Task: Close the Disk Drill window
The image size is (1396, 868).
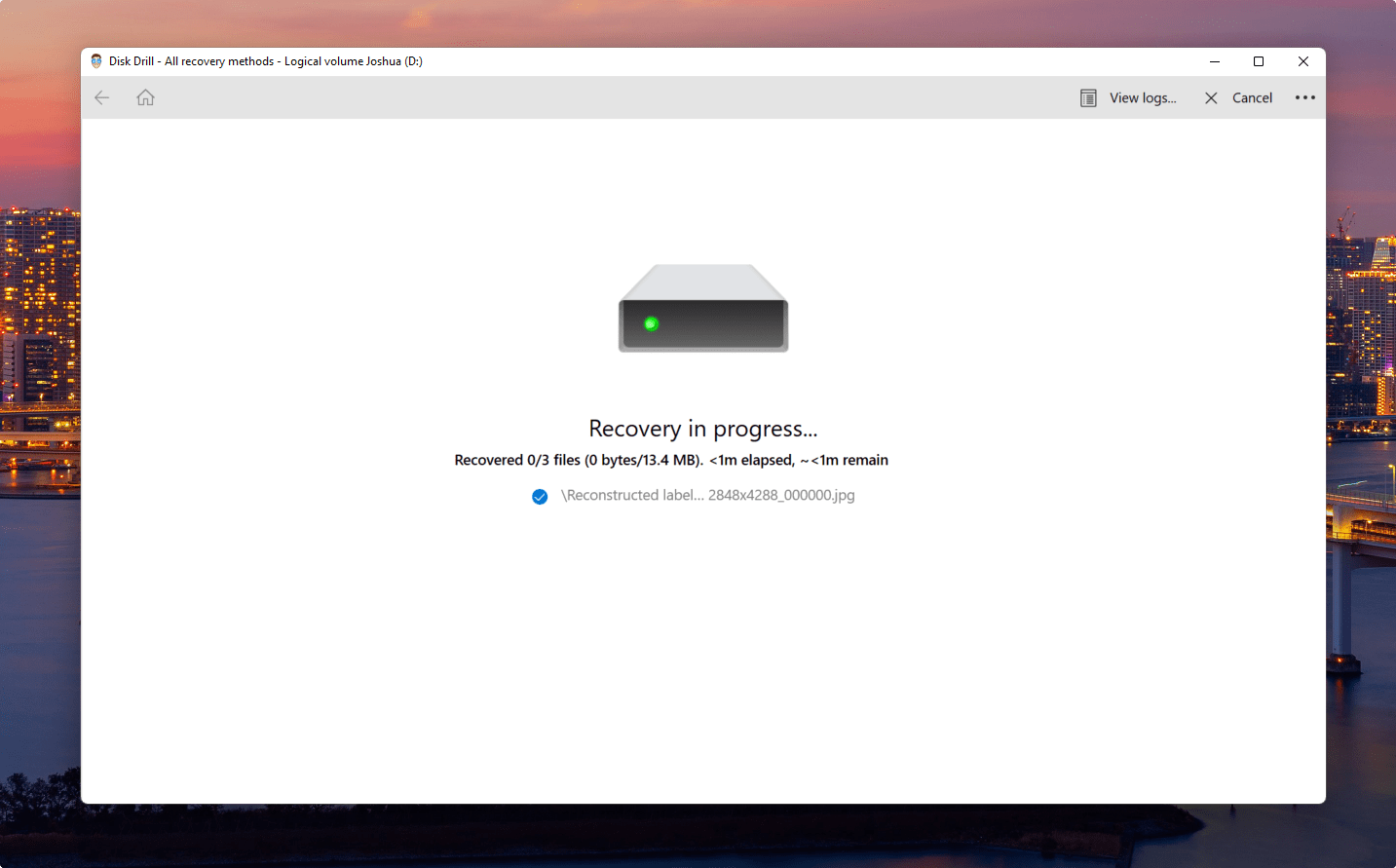Action: (1302, 61)
